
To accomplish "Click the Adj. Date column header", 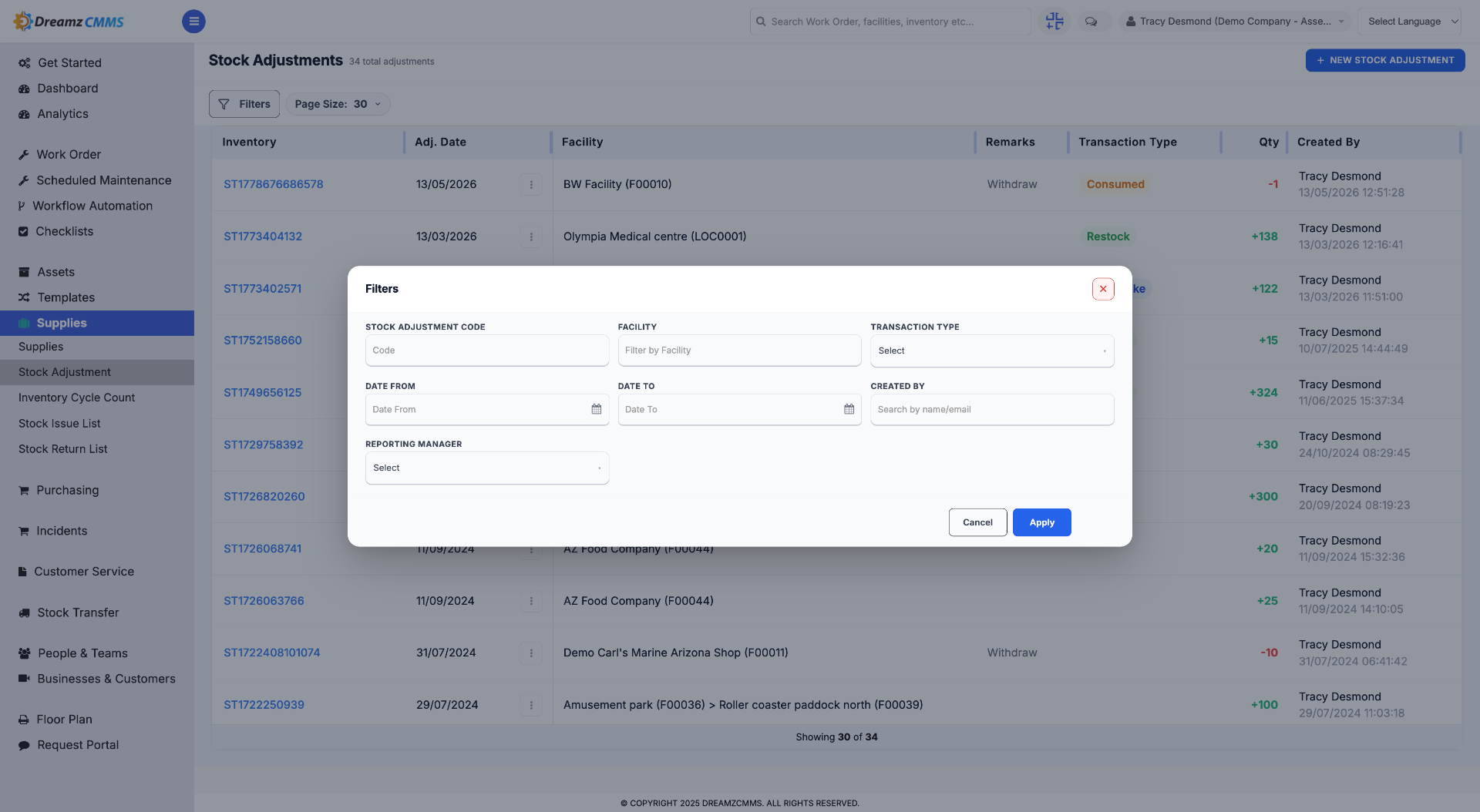I will pos(440,143).
